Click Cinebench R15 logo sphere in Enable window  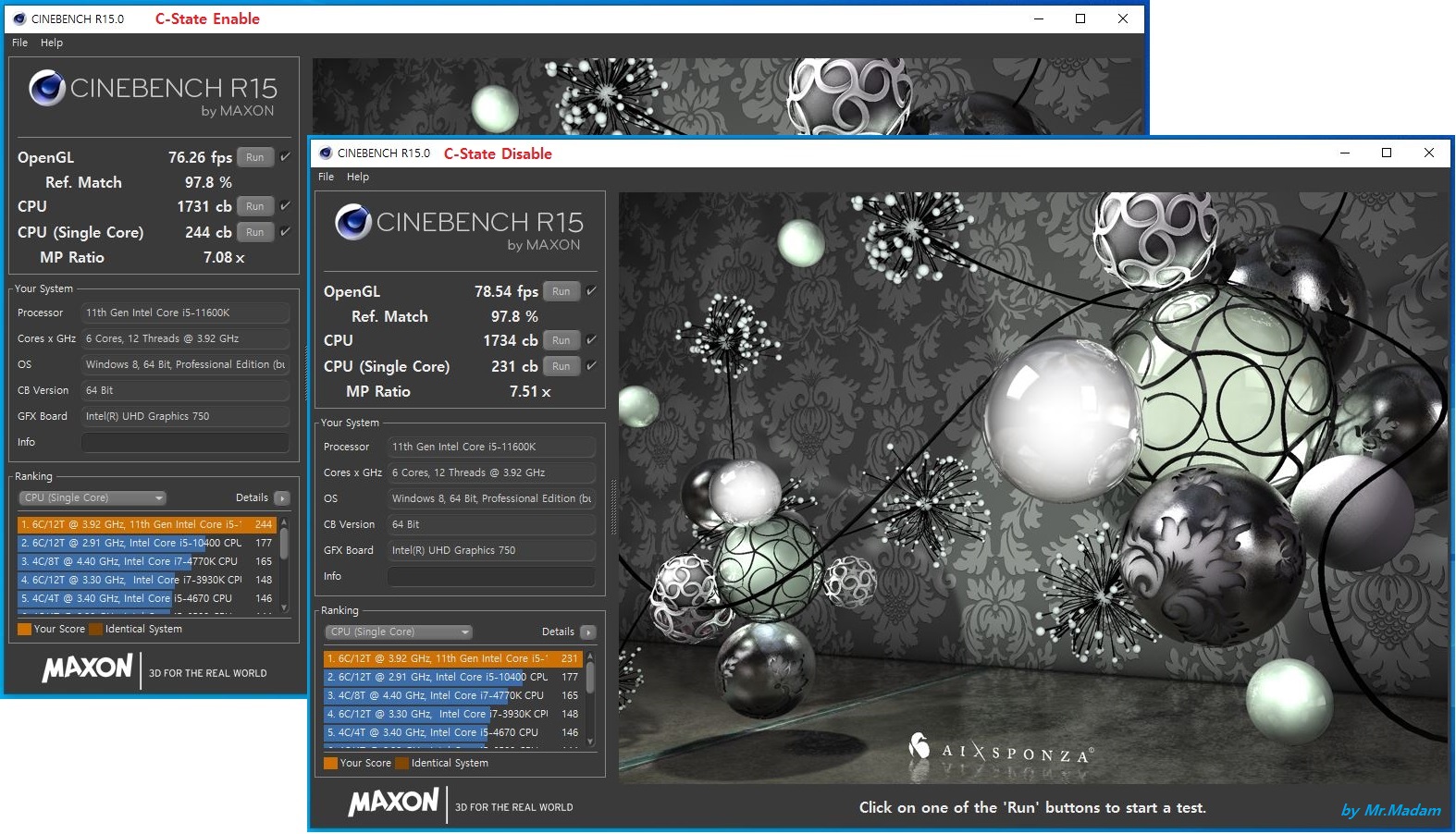click(47, 88)
